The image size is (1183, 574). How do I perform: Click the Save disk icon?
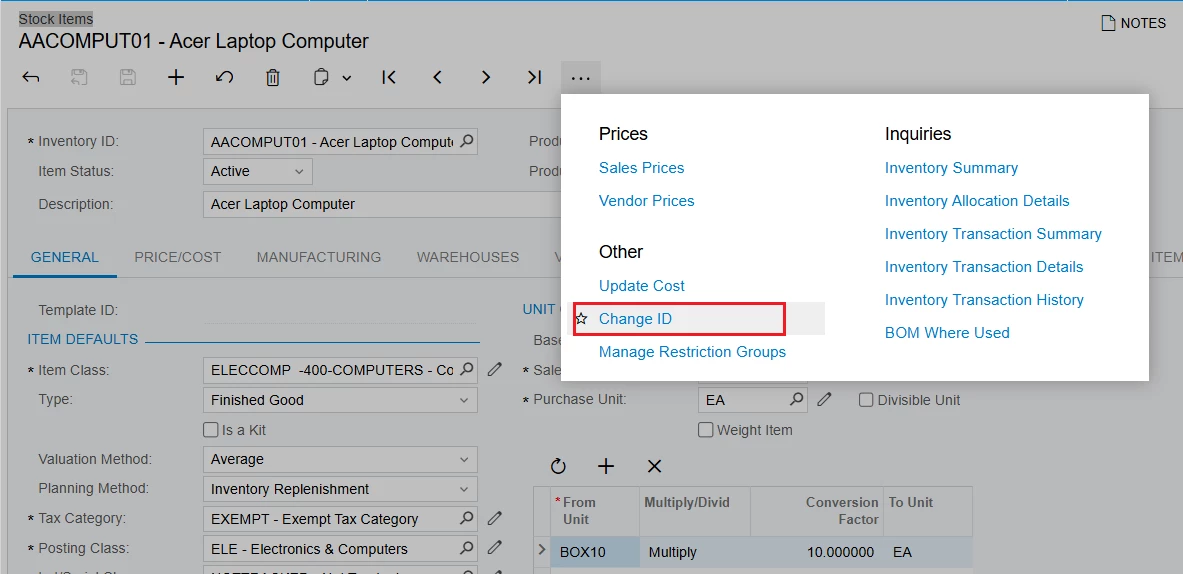point(128,77)
